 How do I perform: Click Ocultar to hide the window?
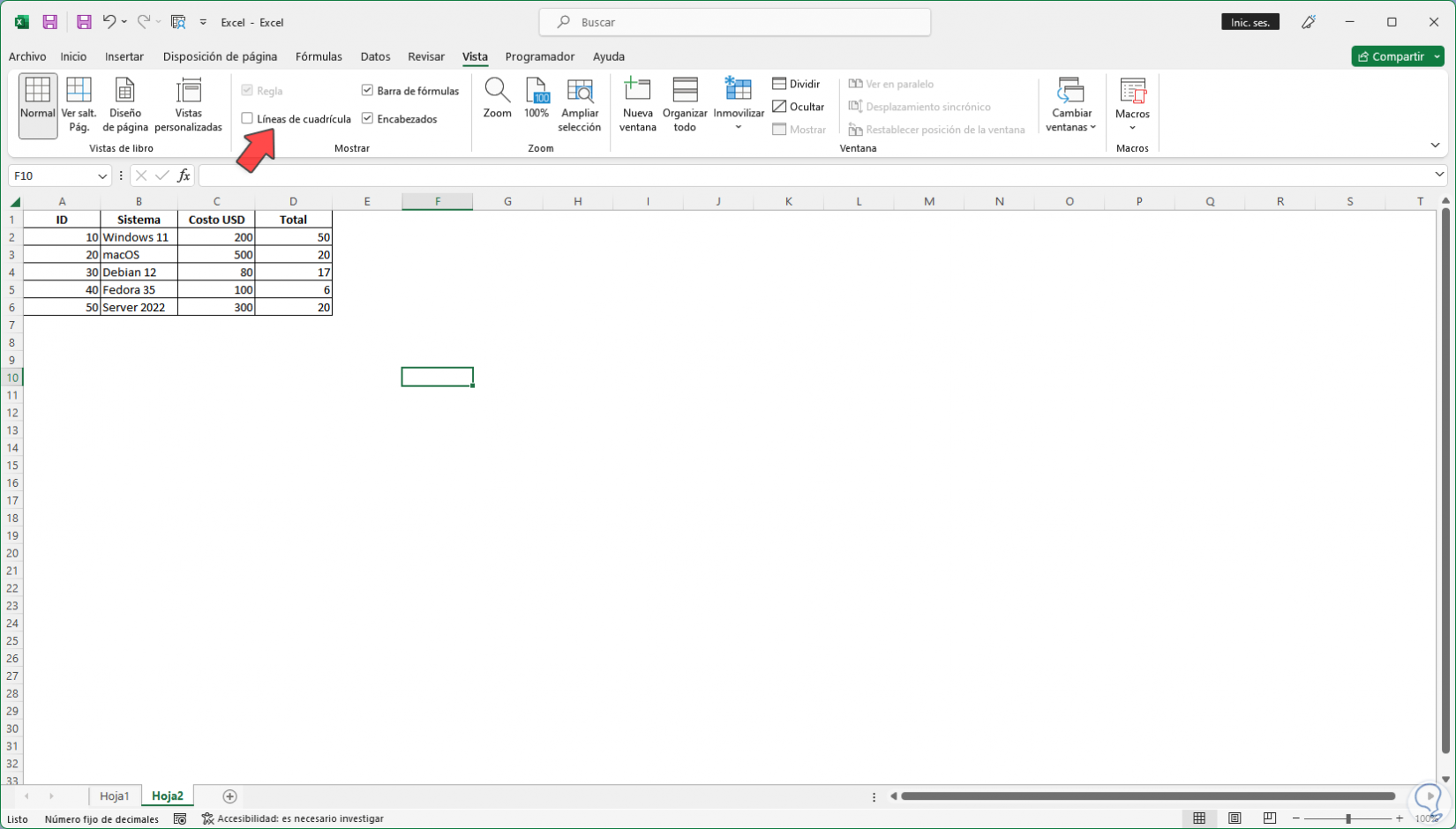(x=799, y=107)
